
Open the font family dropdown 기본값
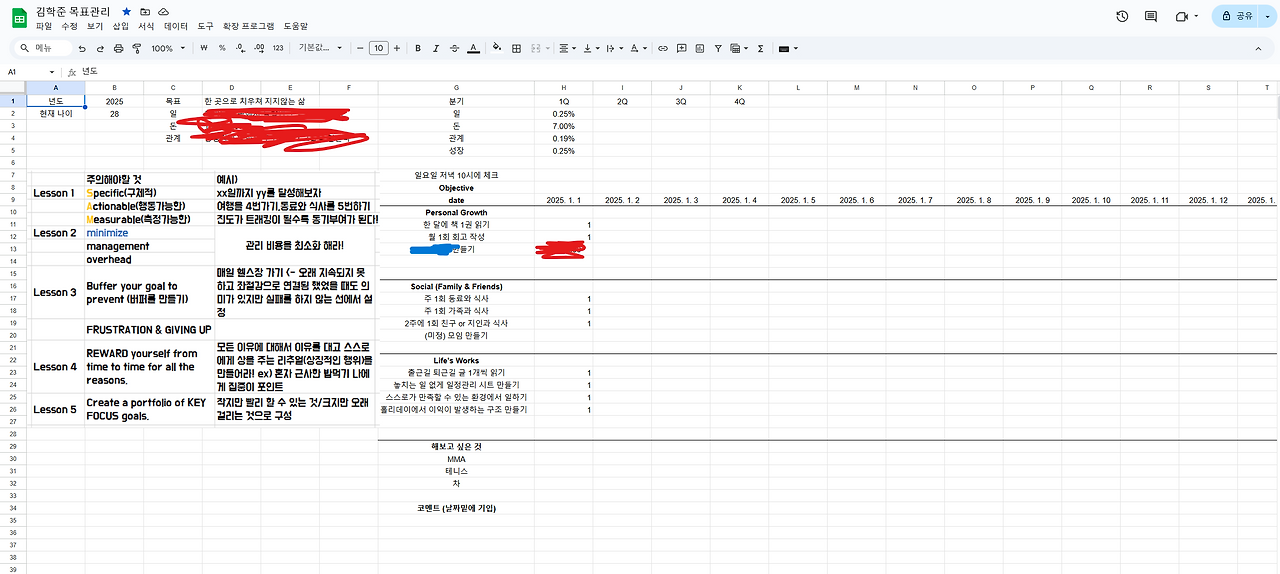point(320,48)
